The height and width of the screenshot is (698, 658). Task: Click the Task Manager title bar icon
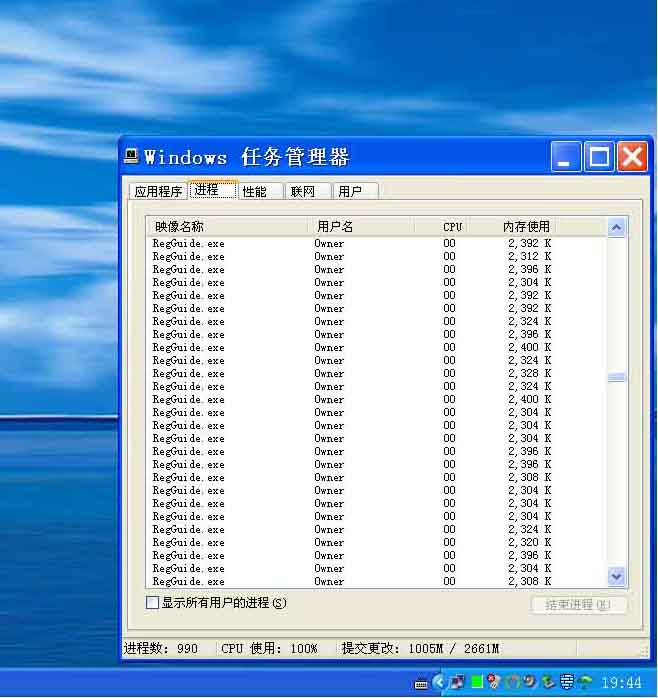(130, 156)
